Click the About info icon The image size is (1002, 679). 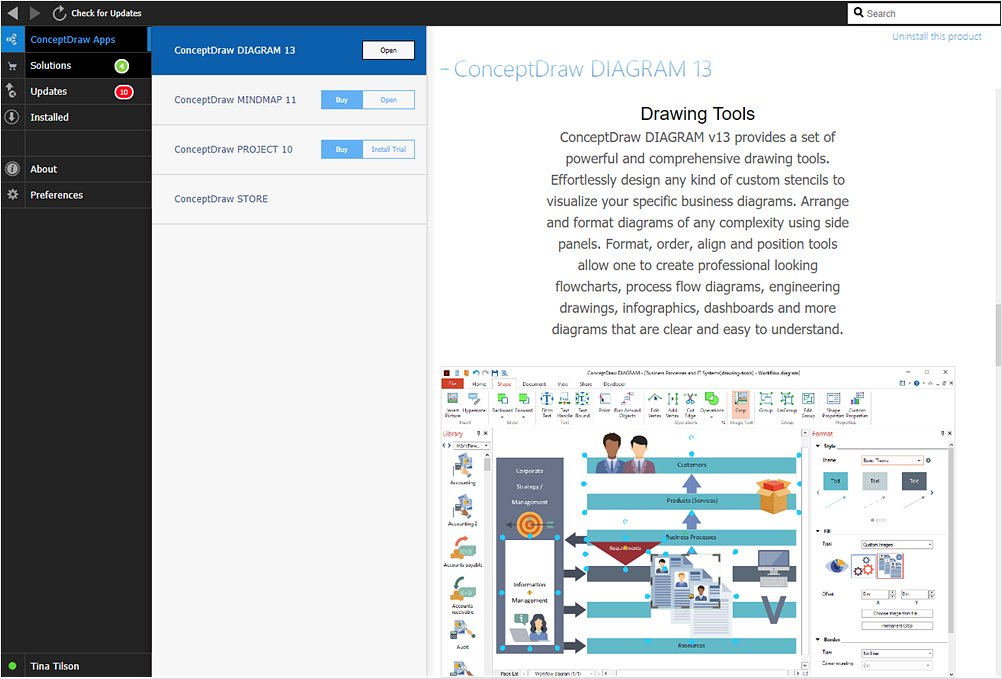12,169
